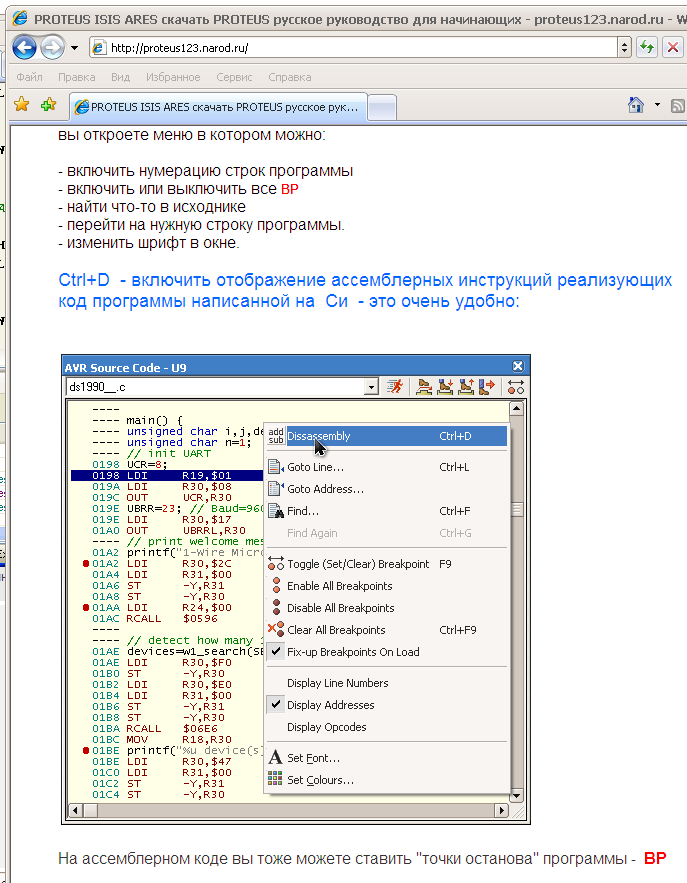Click the toggle breakpoint toolbar icon
This screenshot has height=883, width=687.
tap(516, 386)
